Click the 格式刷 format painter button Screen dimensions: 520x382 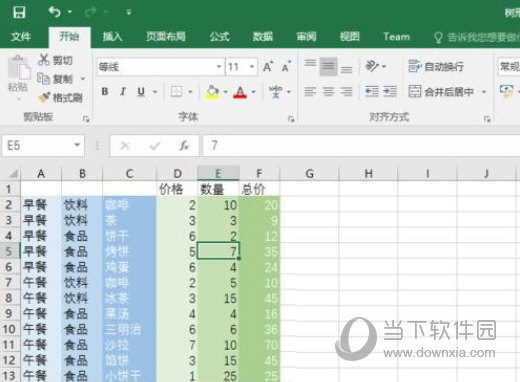pos(60,98)
